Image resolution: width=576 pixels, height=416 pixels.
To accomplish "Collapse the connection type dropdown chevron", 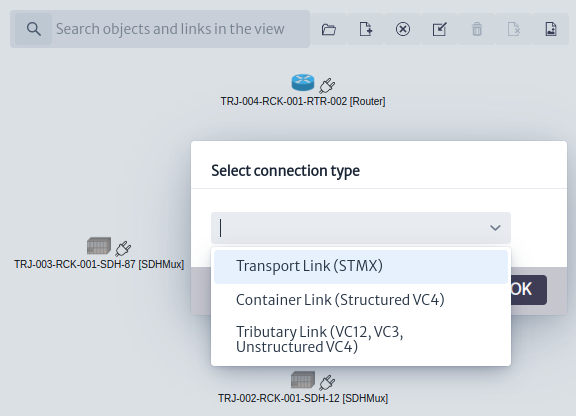I will 495,228.
